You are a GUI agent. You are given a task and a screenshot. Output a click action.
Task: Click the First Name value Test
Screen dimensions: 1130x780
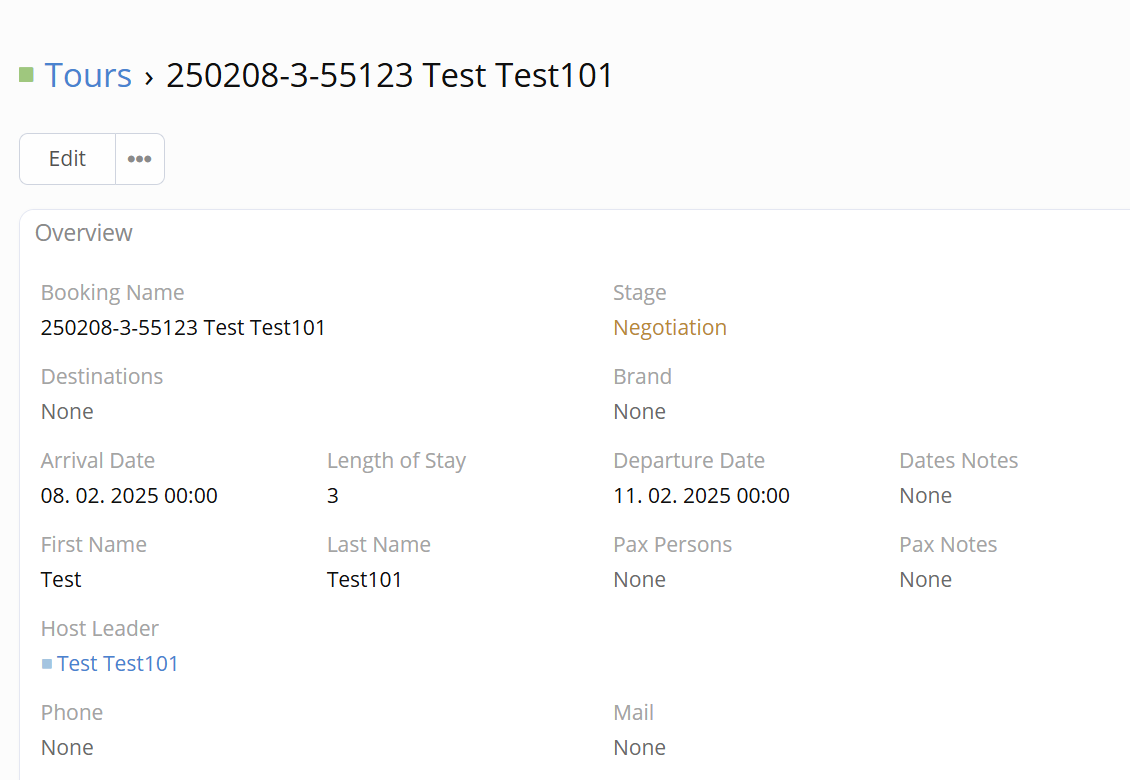point(61,580)
